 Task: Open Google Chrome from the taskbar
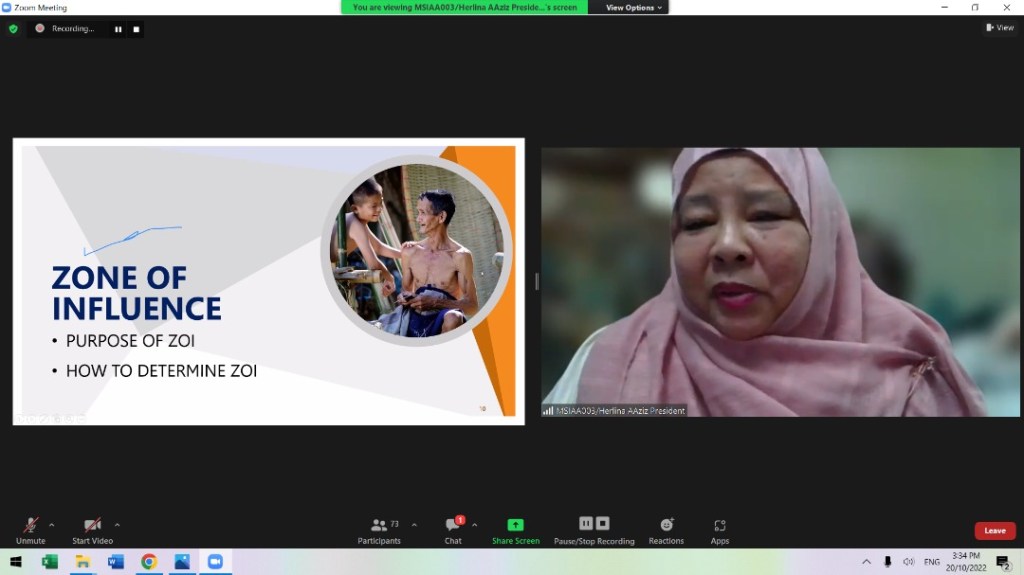click(x=149, y=562)
